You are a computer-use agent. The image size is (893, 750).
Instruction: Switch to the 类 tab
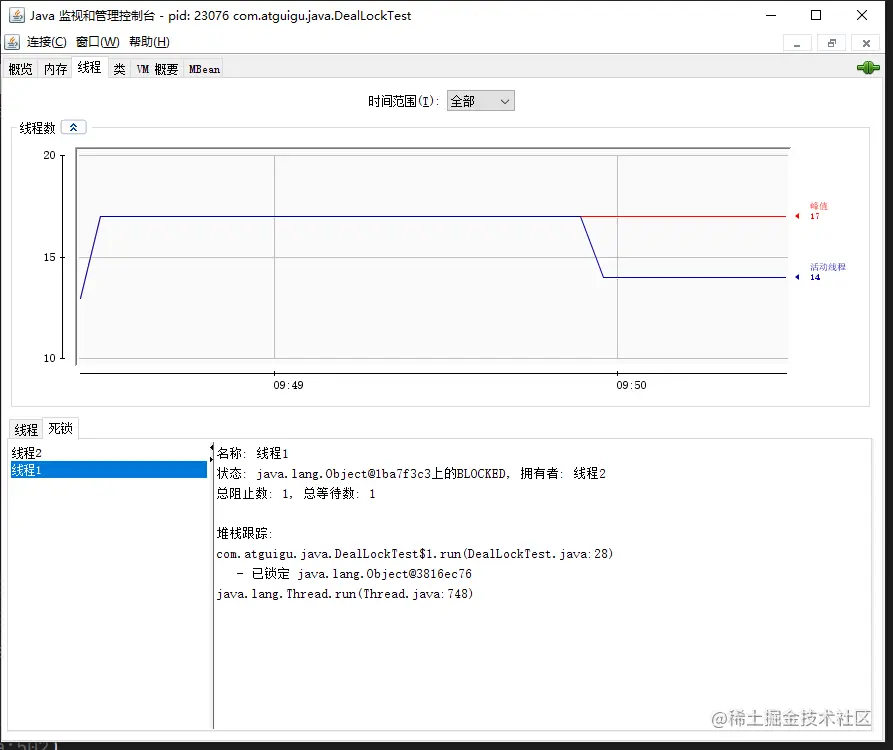coord(119,69)
